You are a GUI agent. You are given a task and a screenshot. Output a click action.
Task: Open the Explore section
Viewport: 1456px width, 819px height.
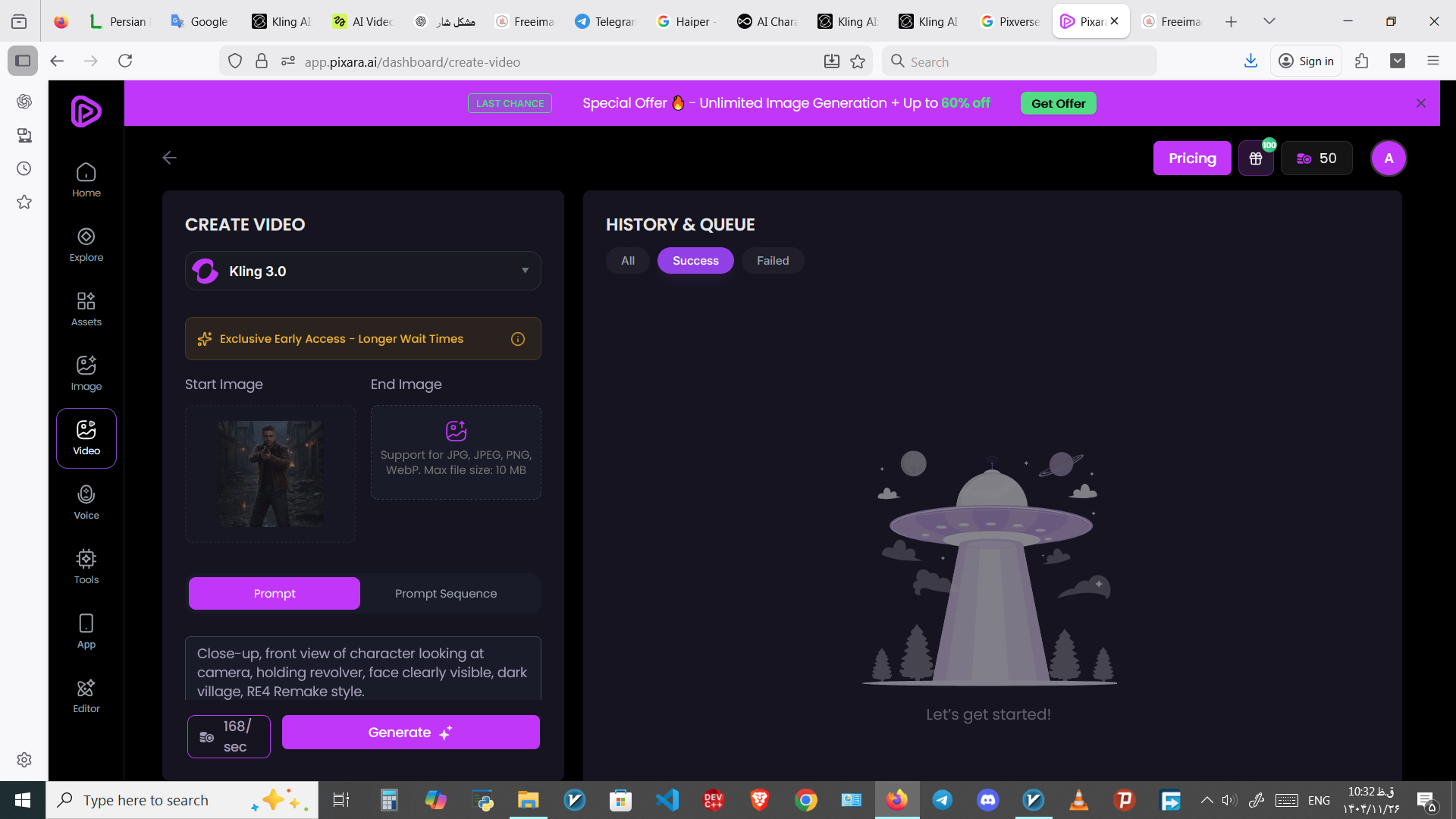click(86, 245)
